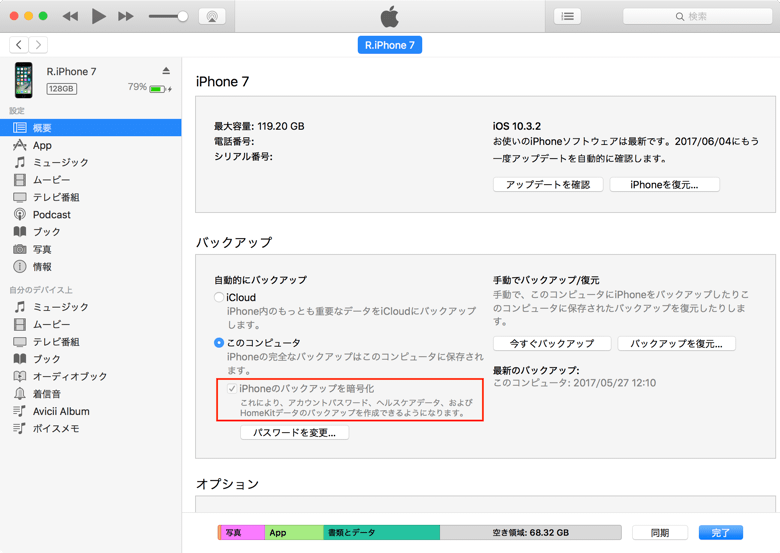Screen dimensions: 780x553
Task: Click iPhoneを復元... button
Action: (x=665, y=184)
